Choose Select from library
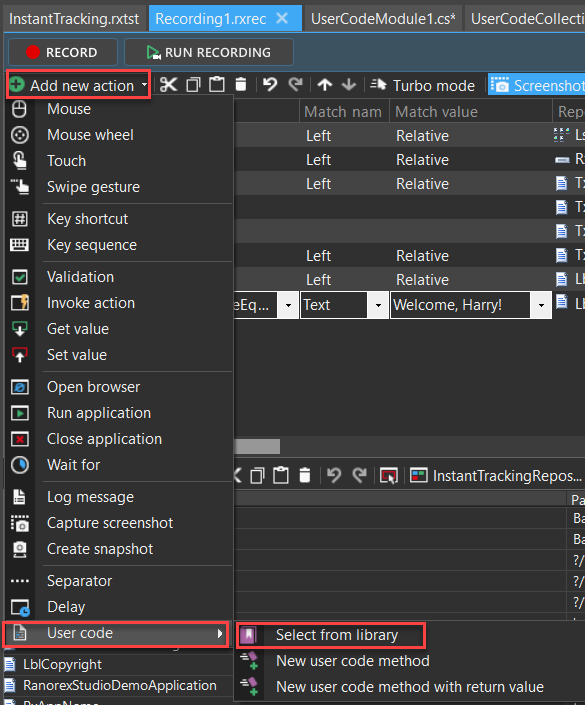Screen dimensions: 585x712 point(331,635)
